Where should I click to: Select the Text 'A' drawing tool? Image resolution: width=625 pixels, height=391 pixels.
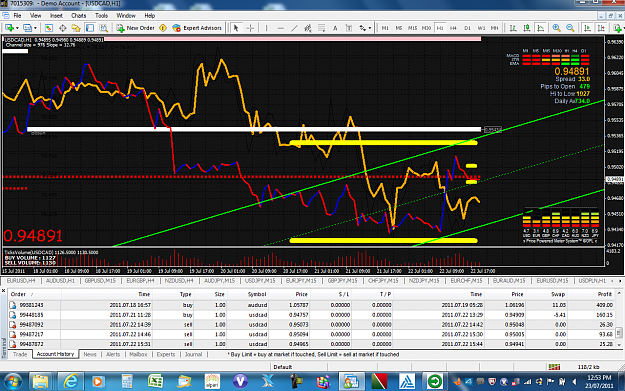click(335, 28)
